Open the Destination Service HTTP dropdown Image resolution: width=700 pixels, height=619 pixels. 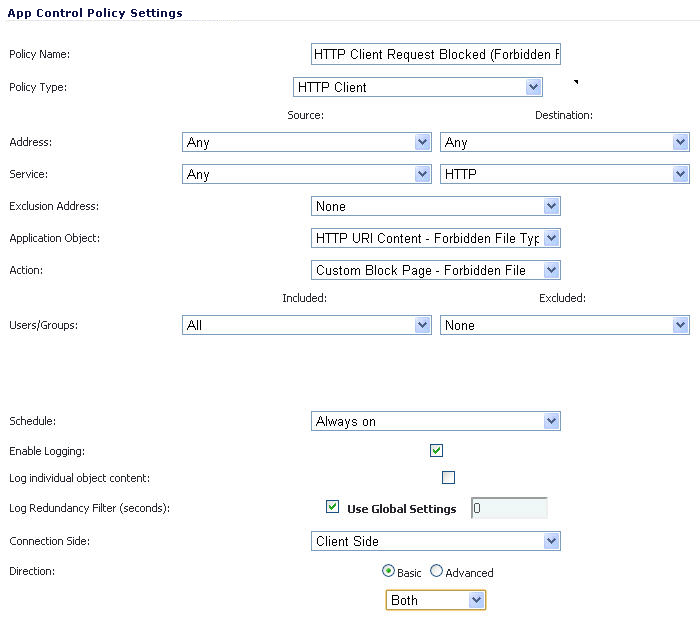pyautogui.click(x=565, y=174)
